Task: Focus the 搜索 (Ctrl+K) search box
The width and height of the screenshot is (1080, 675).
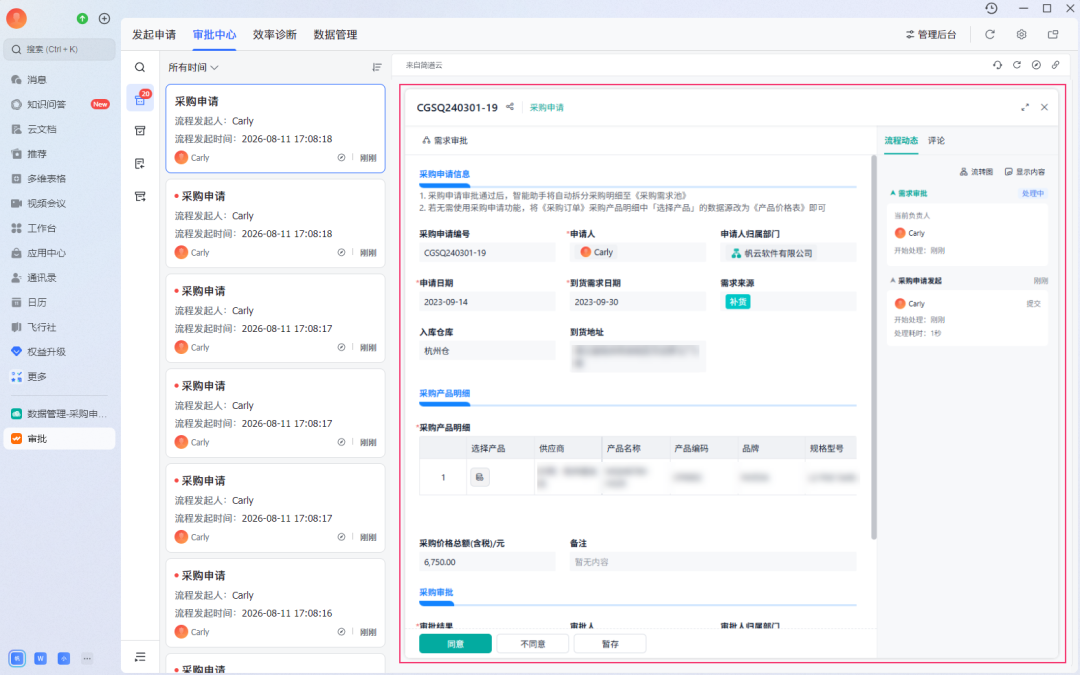Action: pyautogui.click(x=59, y=50)
